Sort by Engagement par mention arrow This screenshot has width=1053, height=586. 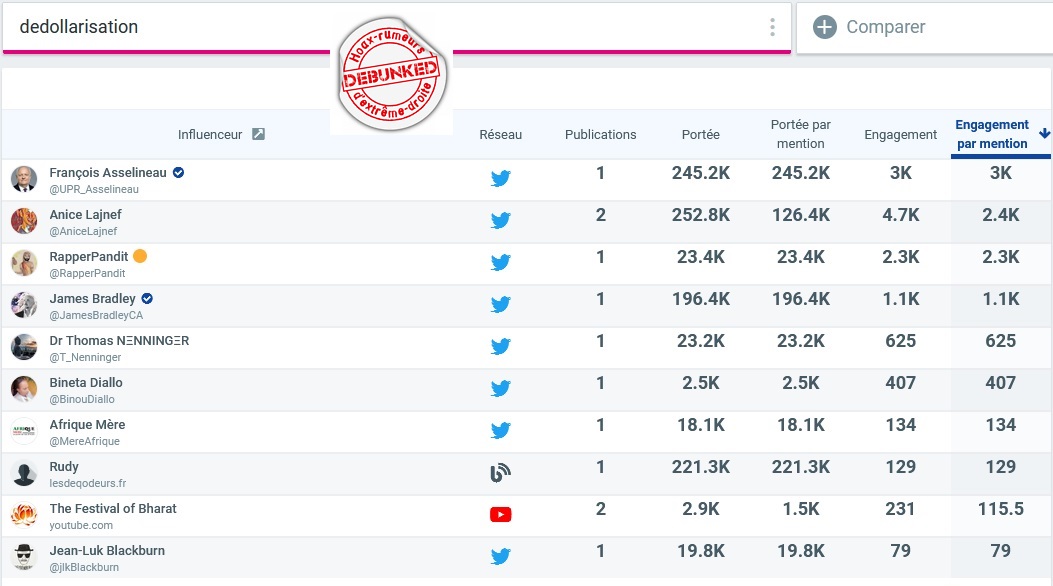click(x=1044, y=133)
